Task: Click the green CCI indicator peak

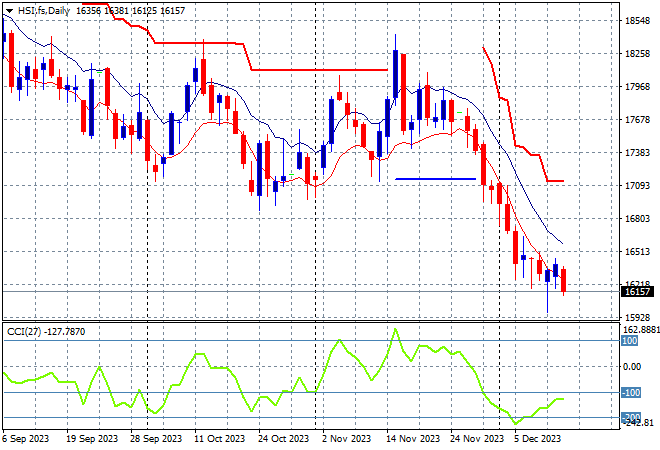Action: (x=395, y=329)
